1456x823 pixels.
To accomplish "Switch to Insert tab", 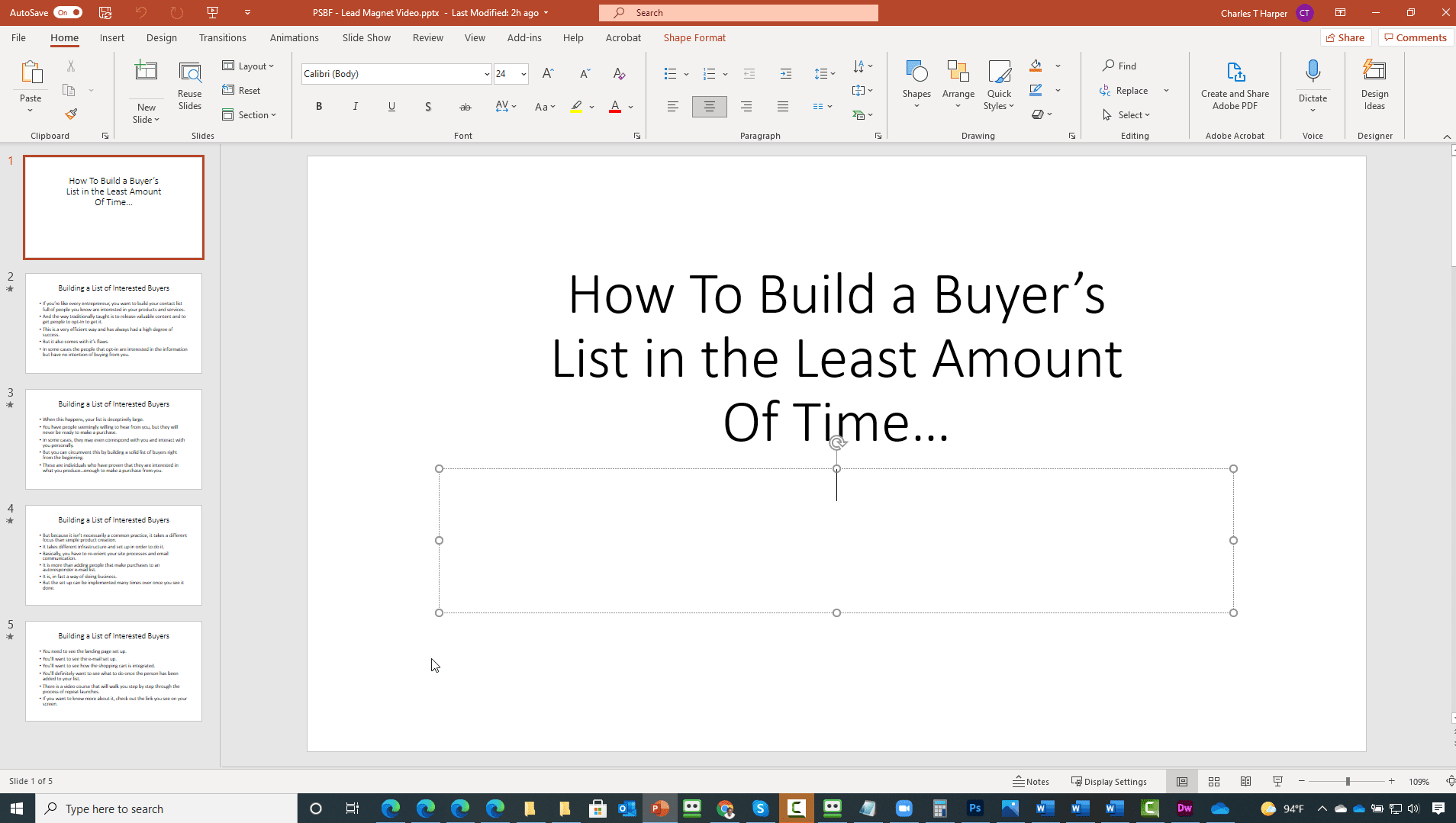I will 111,37.
